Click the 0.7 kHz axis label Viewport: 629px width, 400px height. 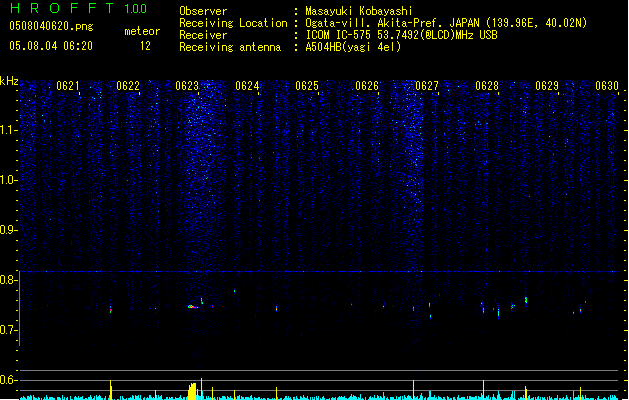pyautogui.click(x=8, y=330)
